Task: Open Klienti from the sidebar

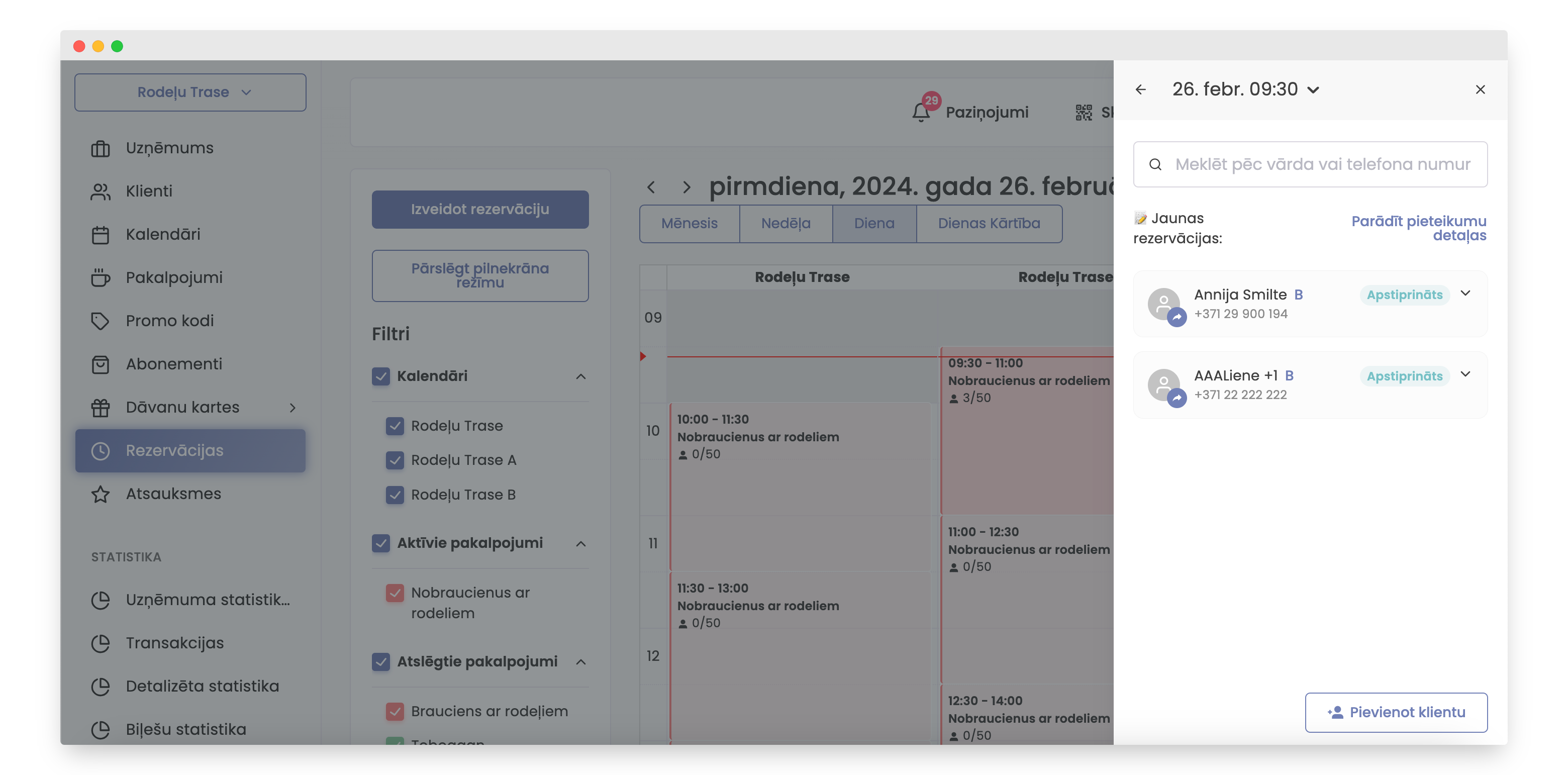Action: [x=149, y=191]
